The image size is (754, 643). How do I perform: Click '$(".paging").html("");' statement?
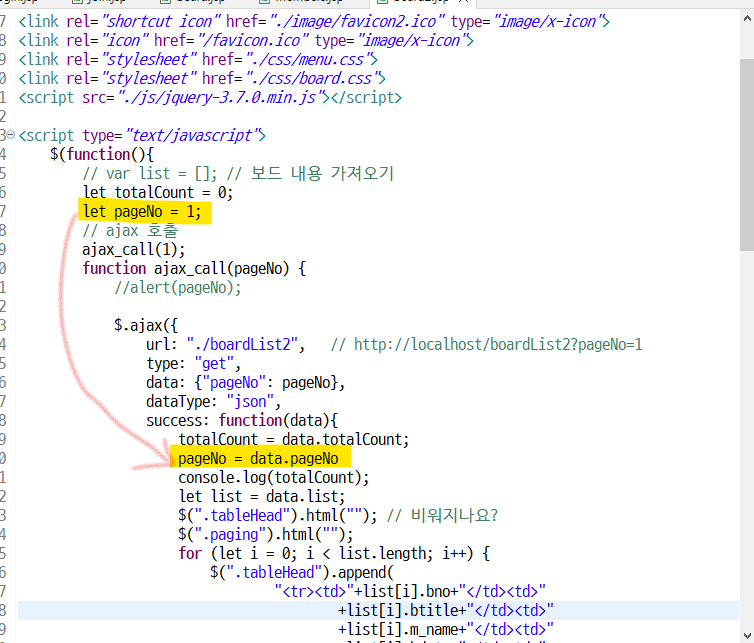pyautogui.click(x=265, y=535)
